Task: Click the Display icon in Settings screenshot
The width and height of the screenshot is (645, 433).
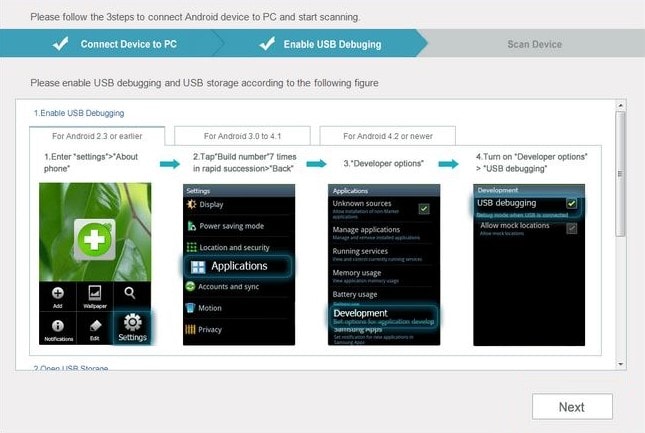Action: coord(191,204)
